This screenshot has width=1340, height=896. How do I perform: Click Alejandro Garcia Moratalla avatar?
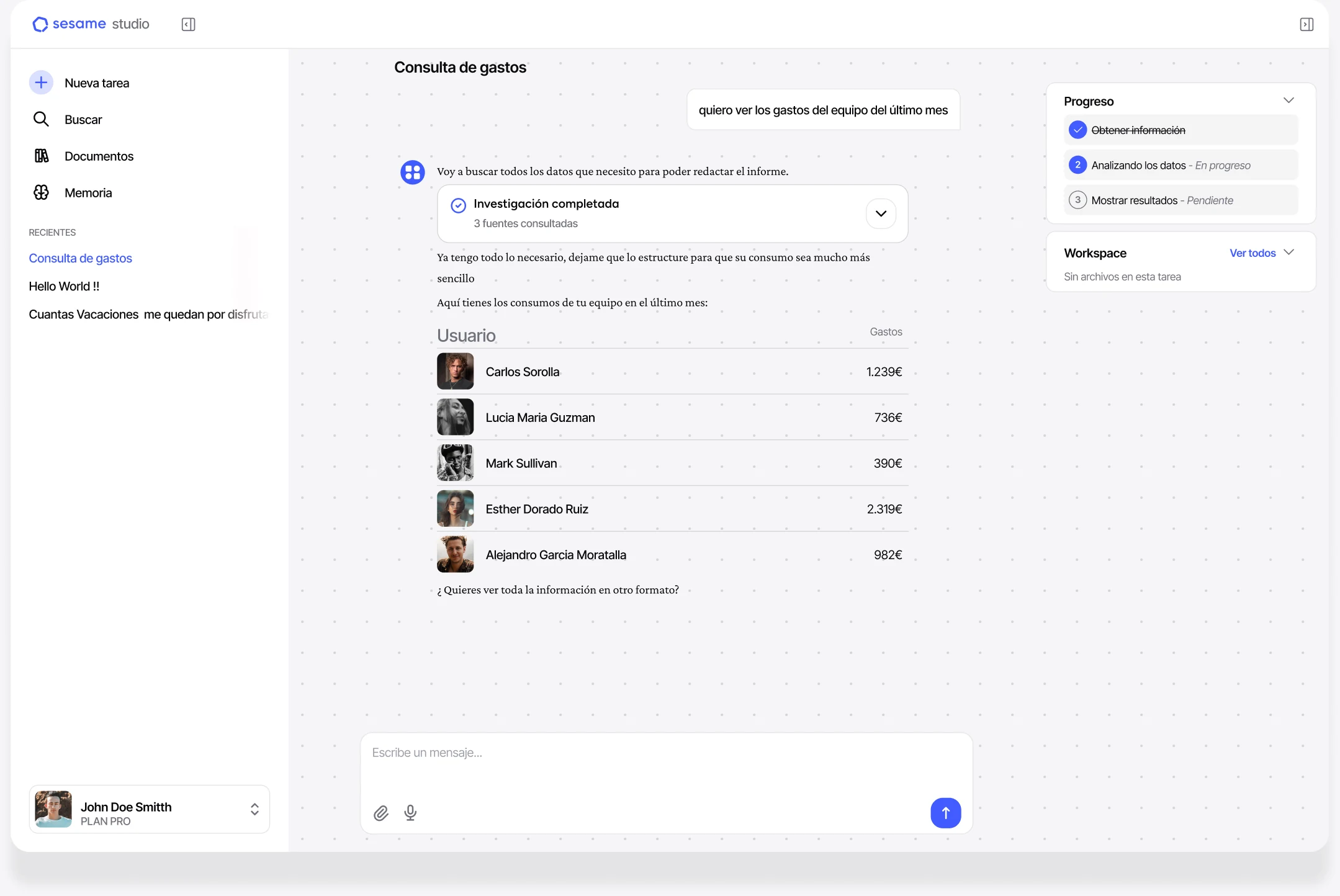455,554
